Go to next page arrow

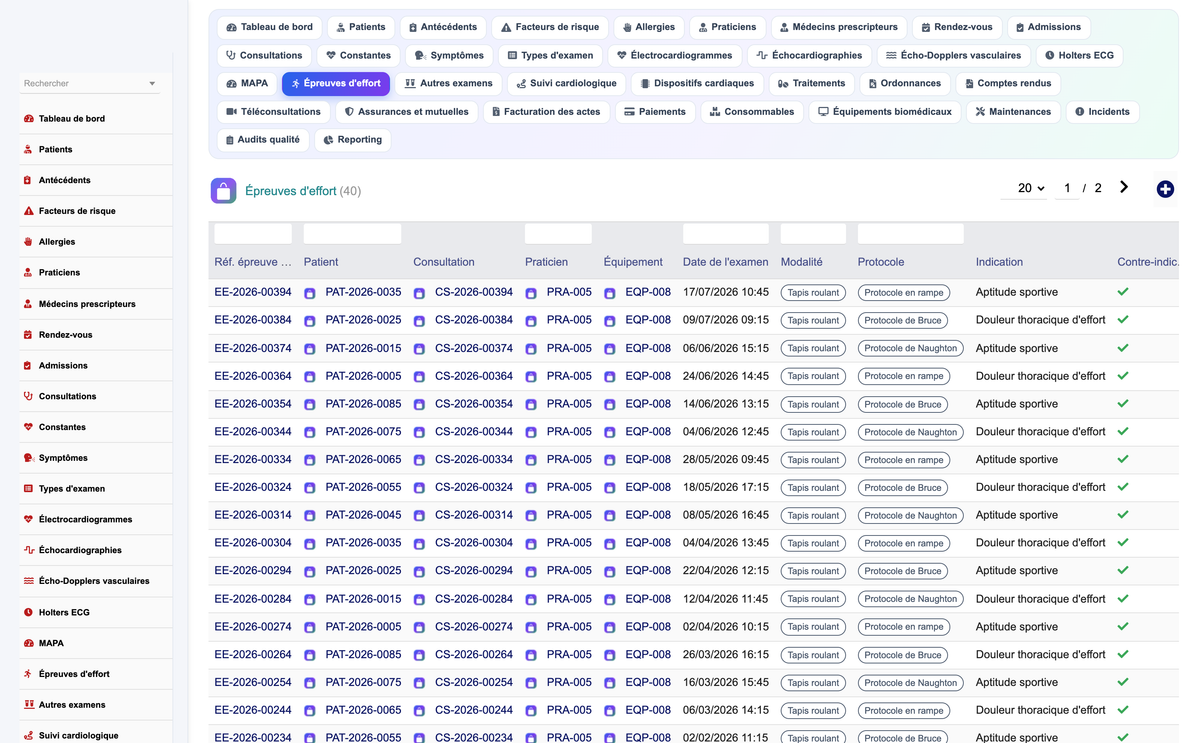click(x=1124, y=187)
